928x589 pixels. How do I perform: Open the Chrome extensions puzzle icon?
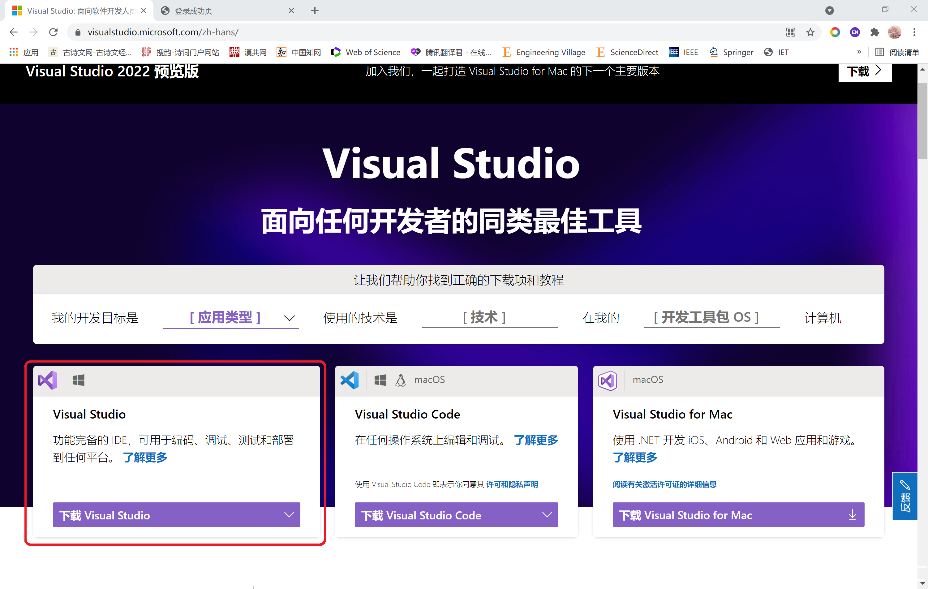coord(874,32)
